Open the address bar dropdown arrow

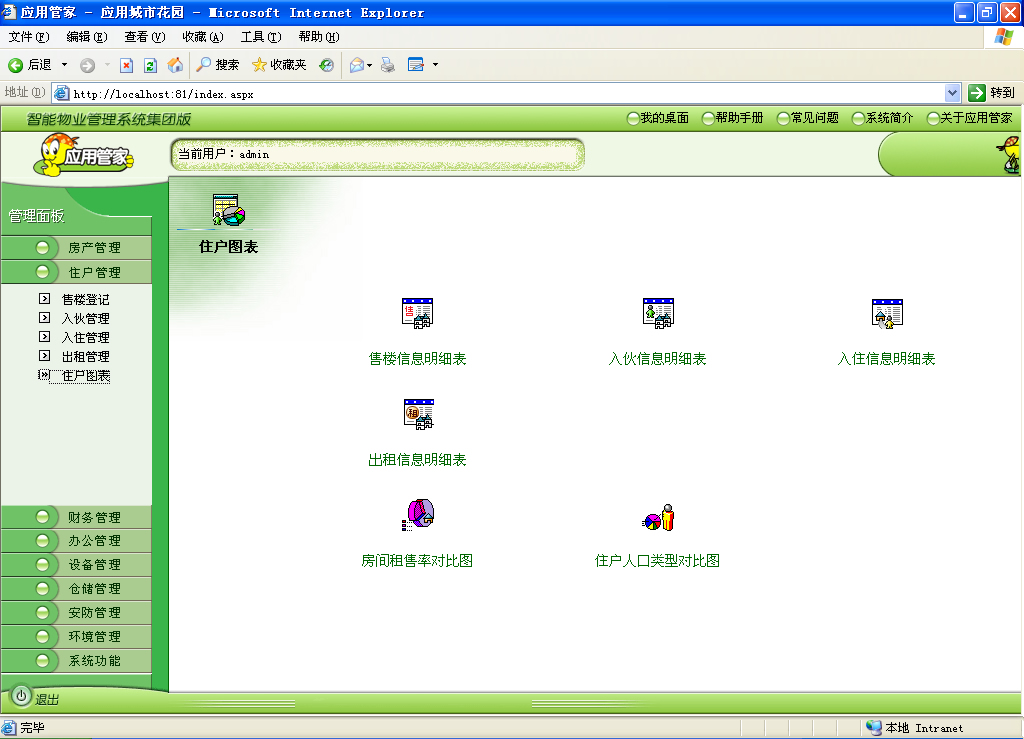[952, 93]
